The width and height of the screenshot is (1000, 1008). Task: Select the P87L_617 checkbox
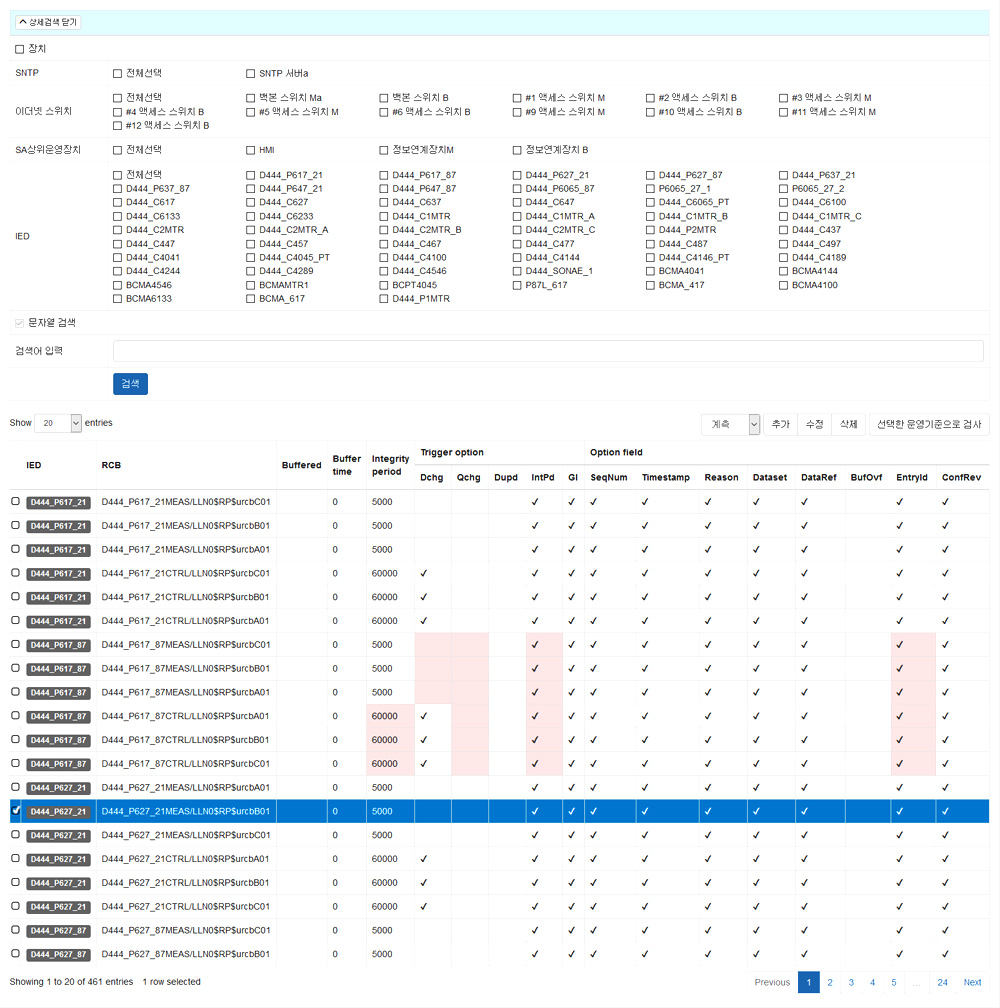tap(517, 285)
